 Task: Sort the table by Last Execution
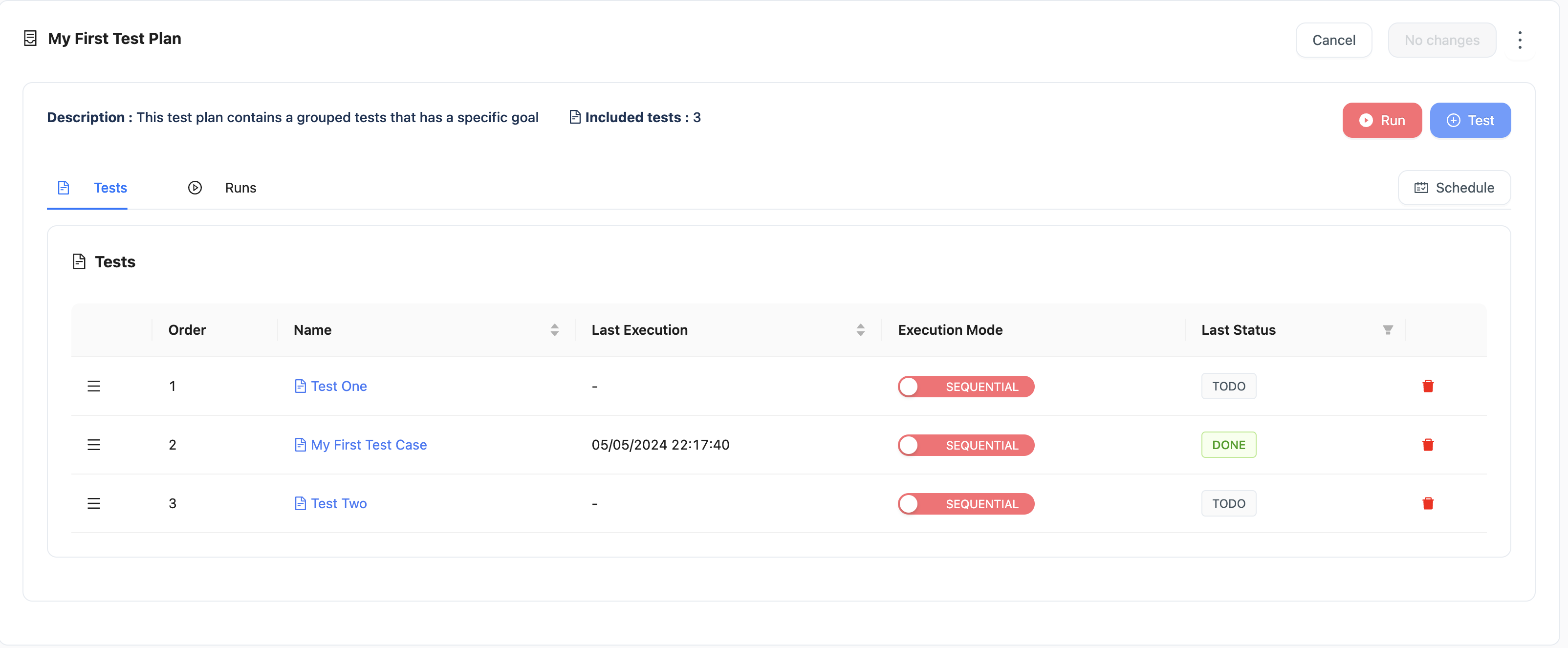pyautogui.click(x=860, y=330)
